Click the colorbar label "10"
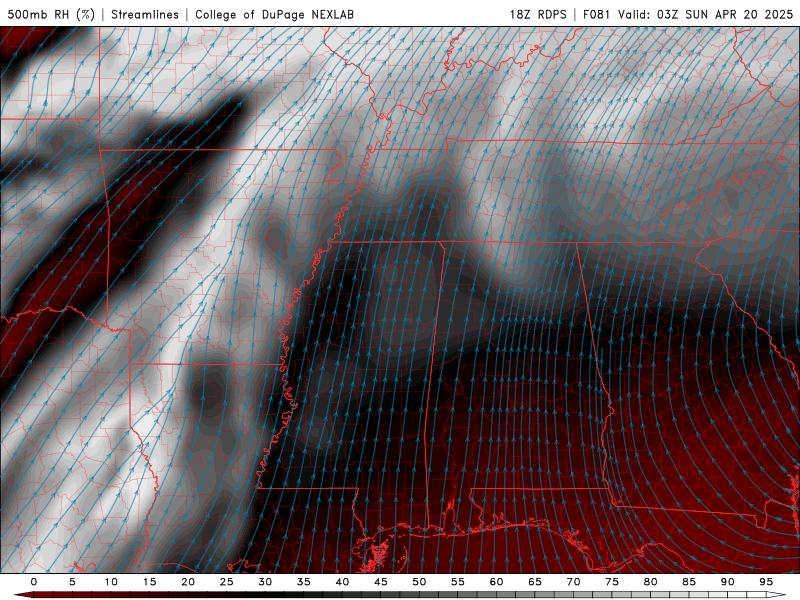800x600 pixels. pos(111,582)
